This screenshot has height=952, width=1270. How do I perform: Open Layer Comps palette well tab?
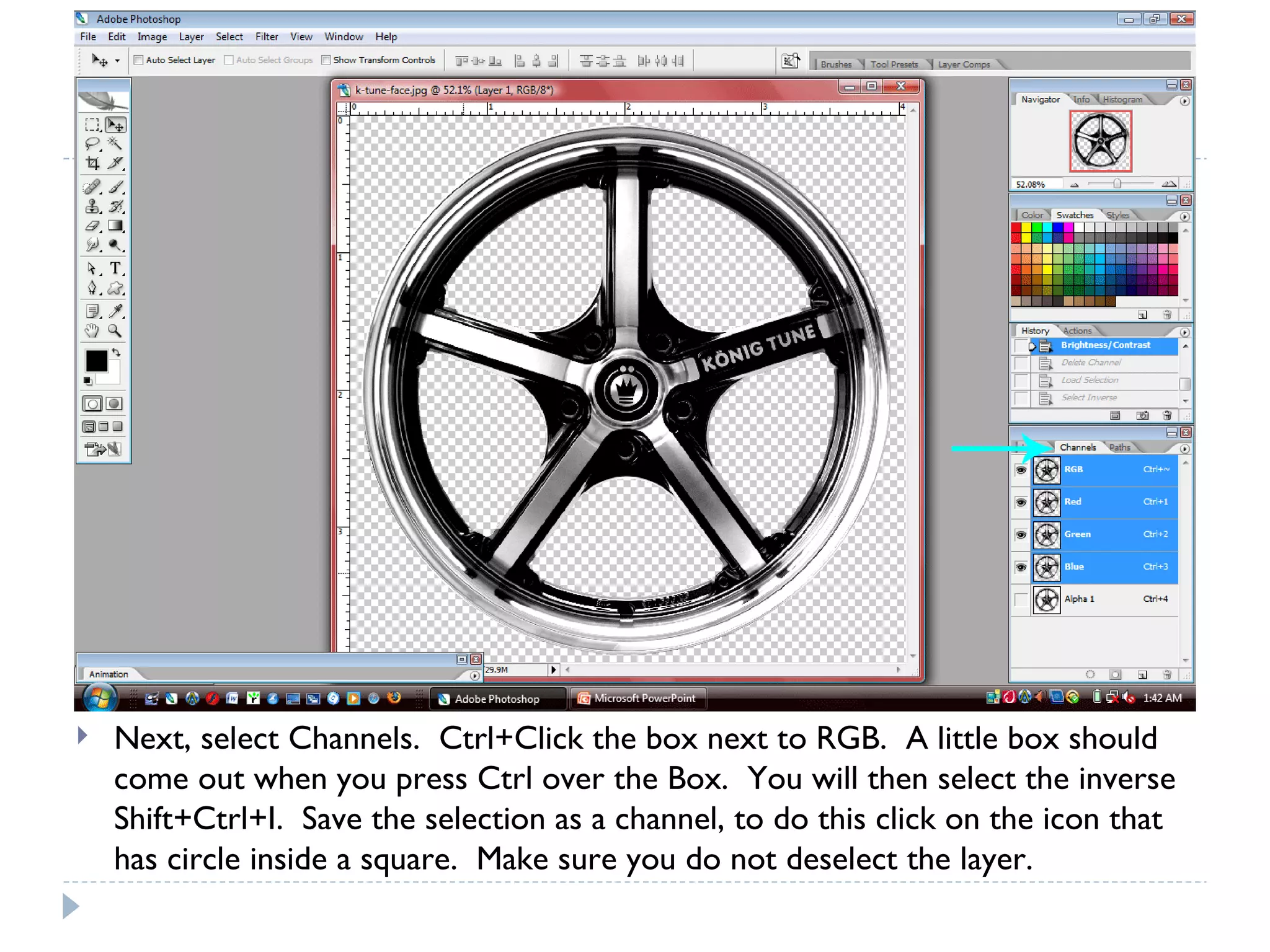[964, 64]
